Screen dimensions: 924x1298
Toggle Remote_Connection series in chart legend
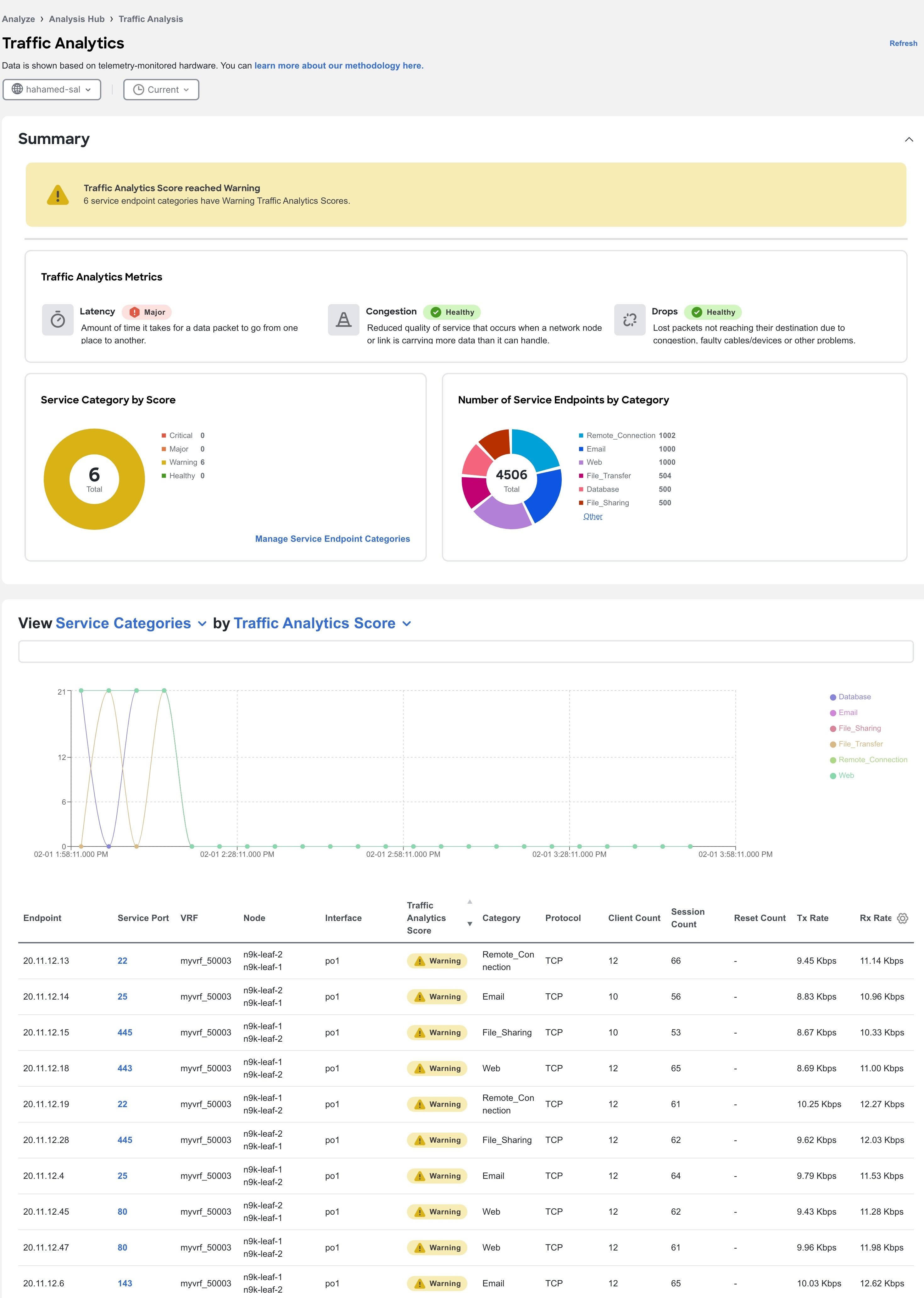click(868, 760)
